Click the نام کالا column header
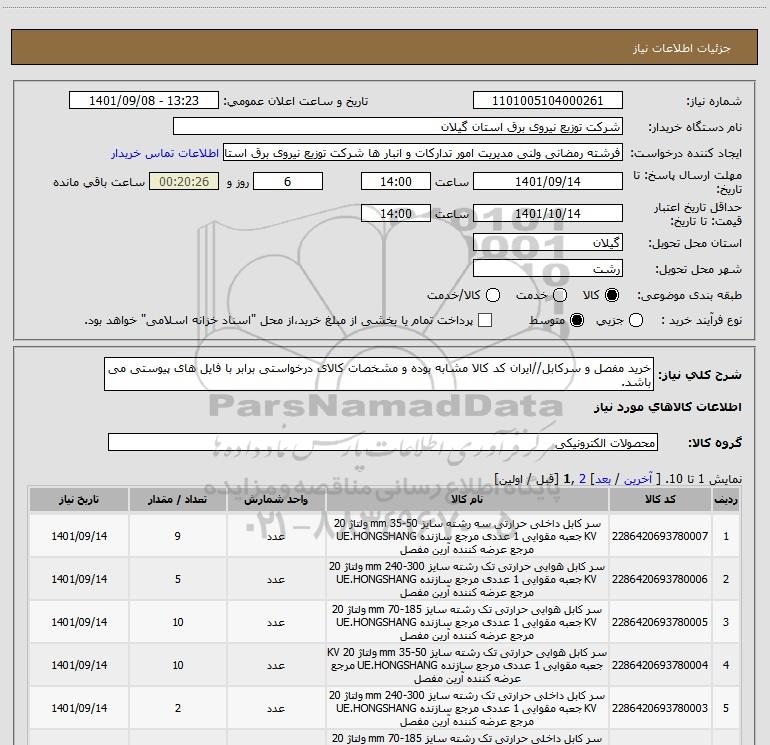This screenshot has height=745, width=770. pyautogui.click(x=467, y=499)
